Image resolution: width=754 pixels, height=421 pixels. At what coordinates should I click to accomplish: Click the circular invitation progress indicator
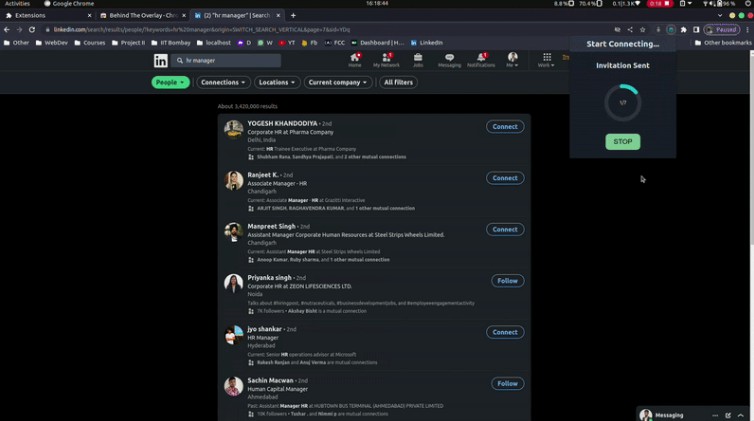click(622, 102)
